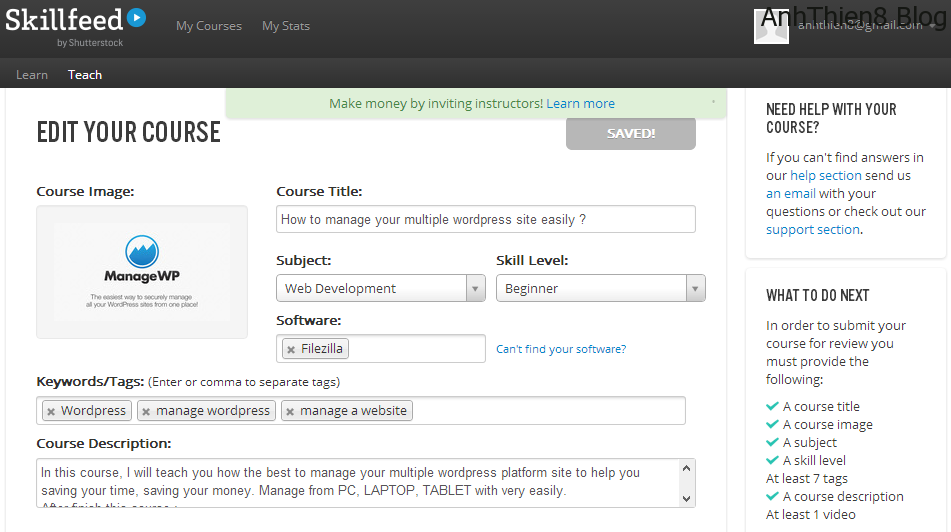This screenshot has height=532, width=951.
Task: Dismiss the invite instructors banner
Action: point(713,102)
